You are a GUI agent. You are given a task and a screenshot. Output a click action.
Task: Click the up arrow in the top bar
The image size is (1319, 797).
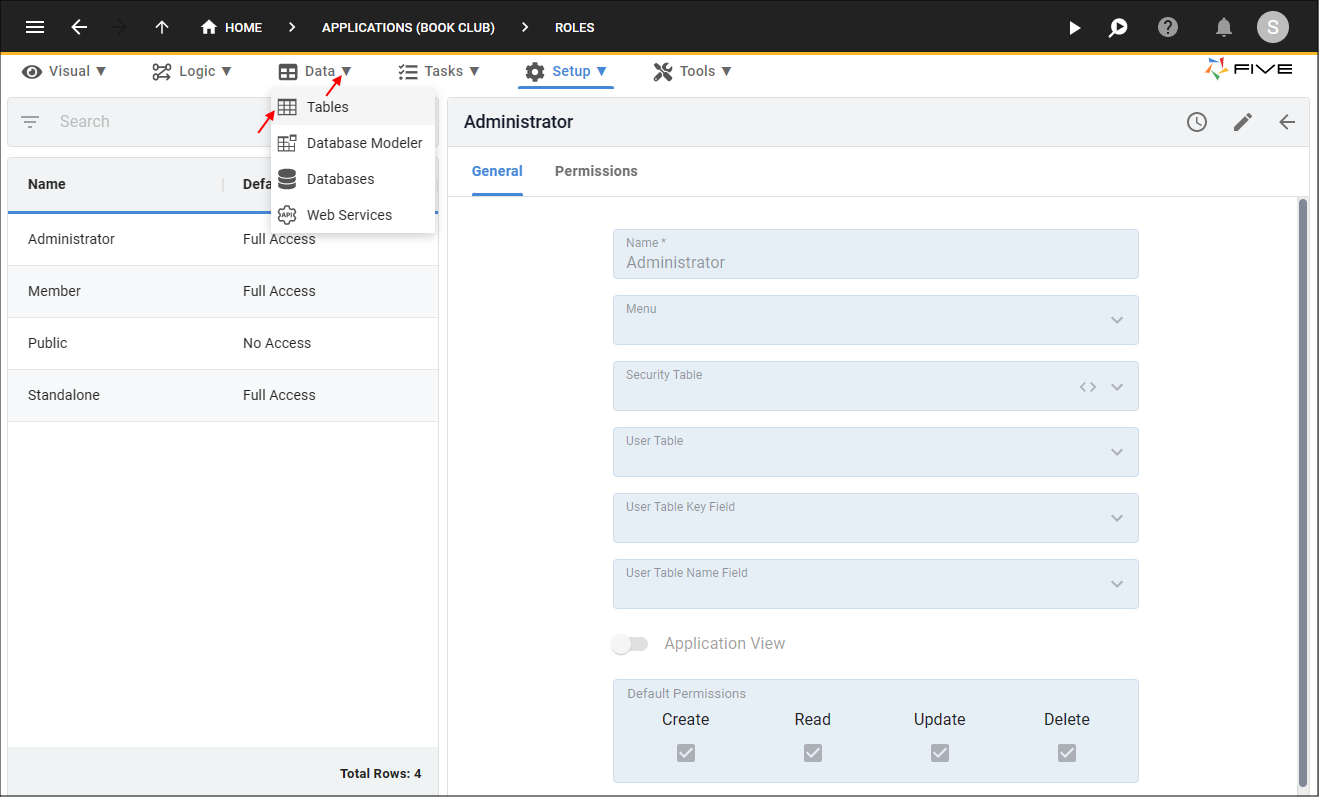click(x=162, y=27)
